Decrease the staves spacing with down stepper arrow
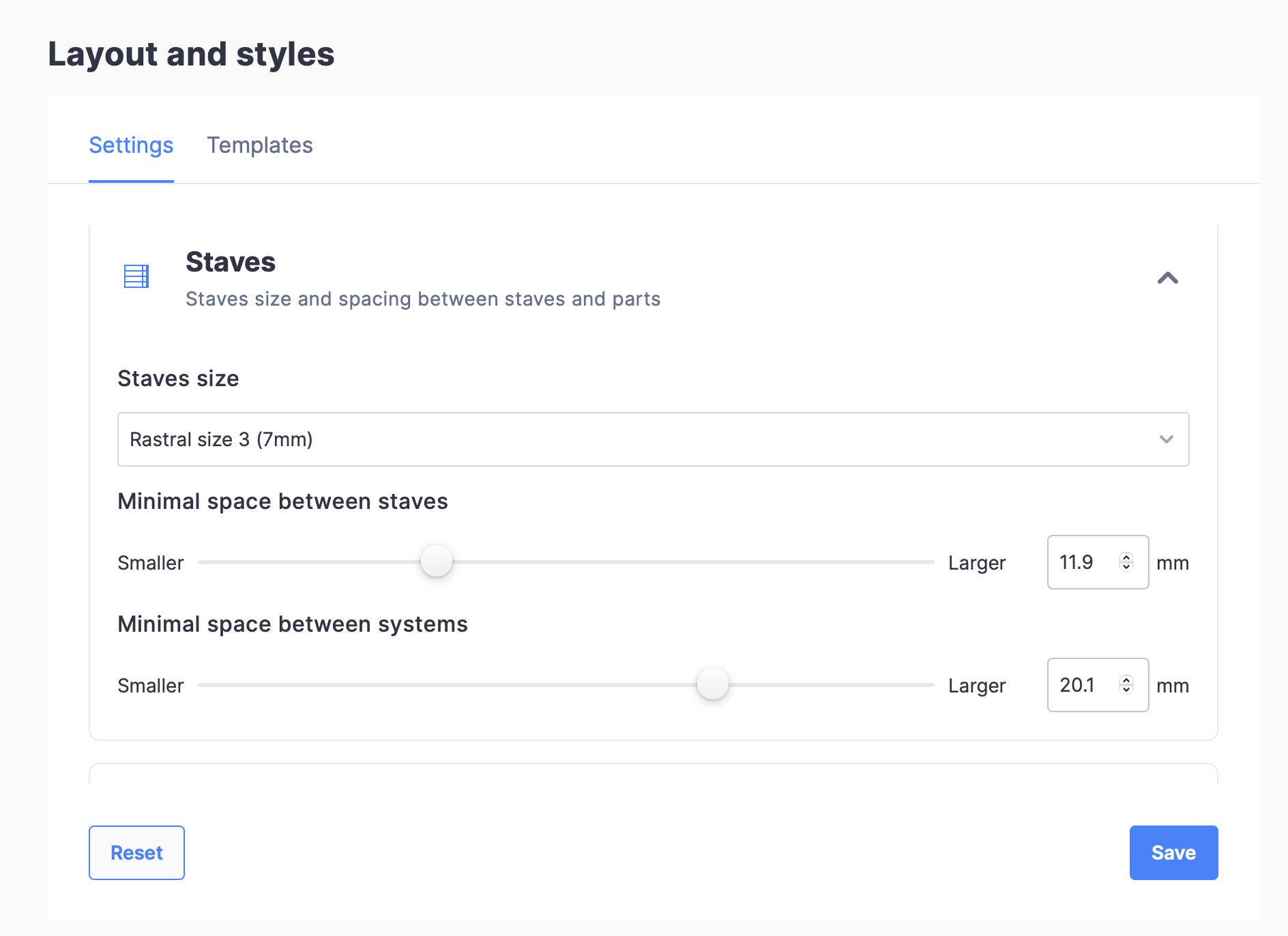1288x936 pixels. (x=1126, y=568)
